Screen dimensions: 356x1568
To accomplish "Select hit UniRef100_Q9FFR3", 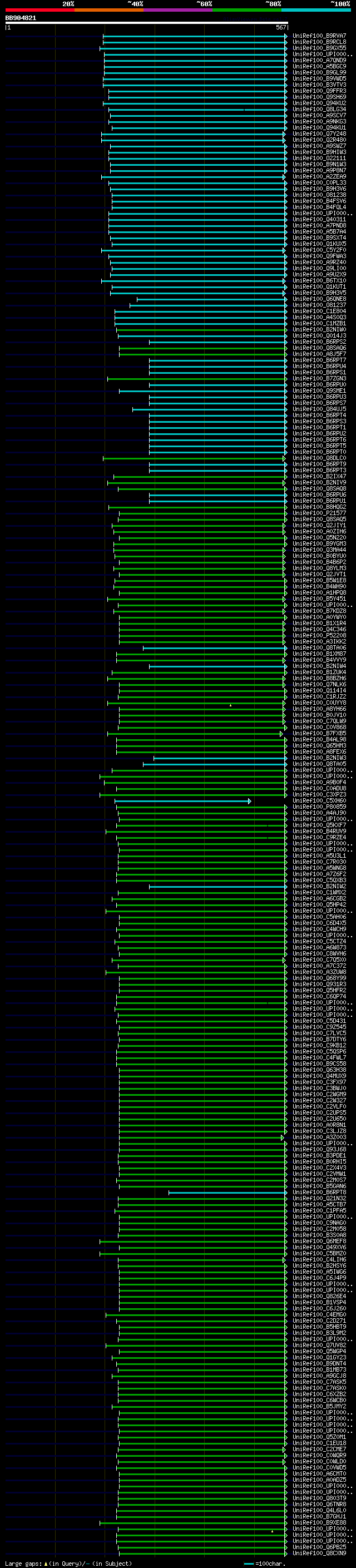I will tap(319, 91).
